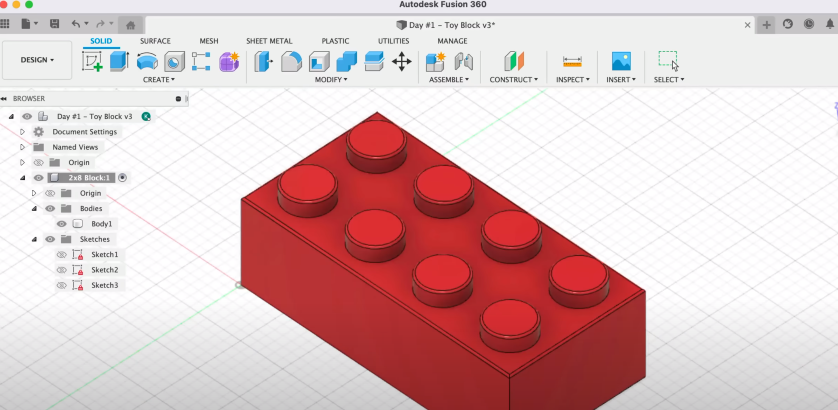Switch to the MESH tab

[209, 41]
